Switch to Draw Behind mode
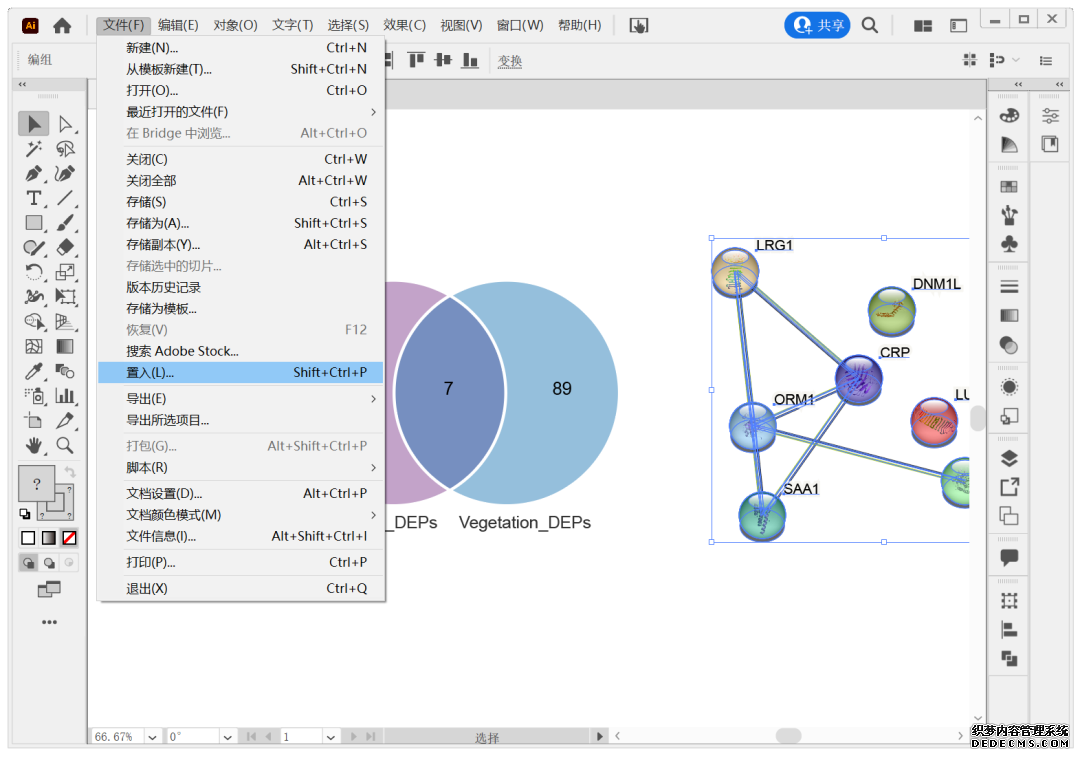This screenshot has height=758, width=1080. [49, 563]
